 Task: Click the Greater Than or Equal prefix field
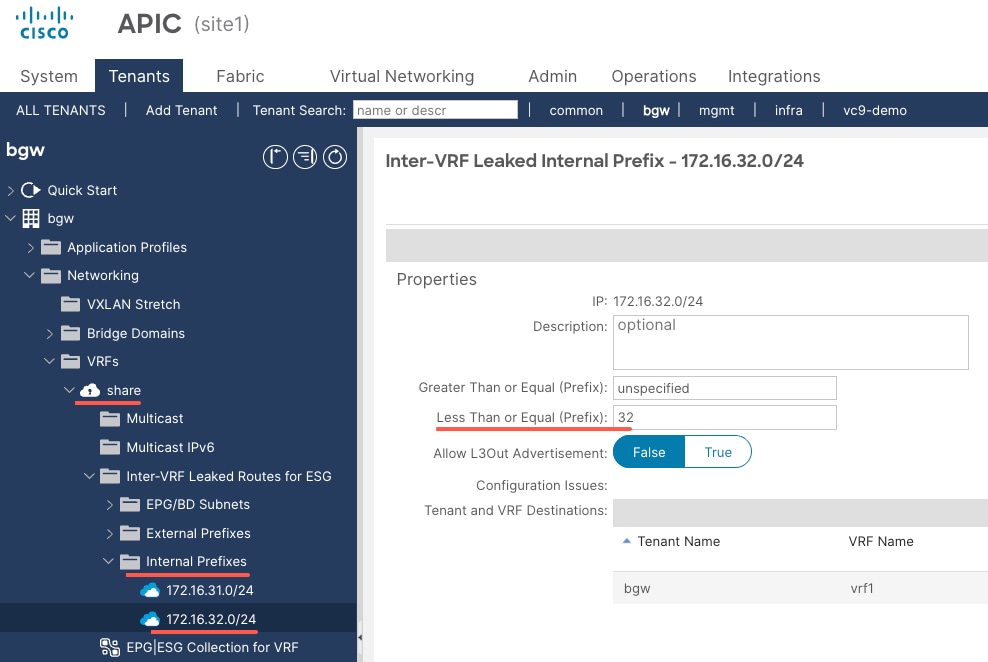(725, 388)
